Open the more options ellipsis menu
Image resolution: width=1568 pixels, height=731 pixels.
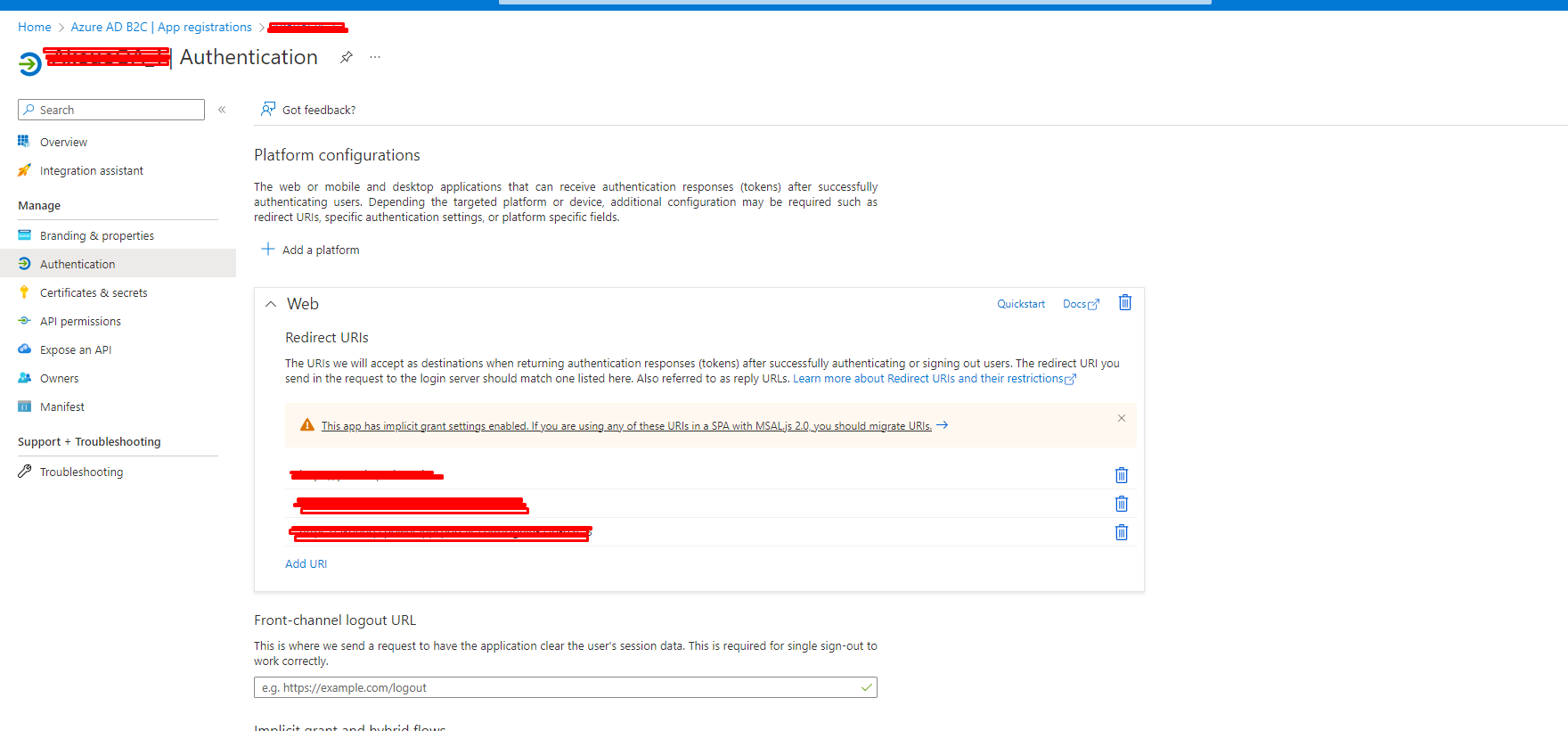375,57
